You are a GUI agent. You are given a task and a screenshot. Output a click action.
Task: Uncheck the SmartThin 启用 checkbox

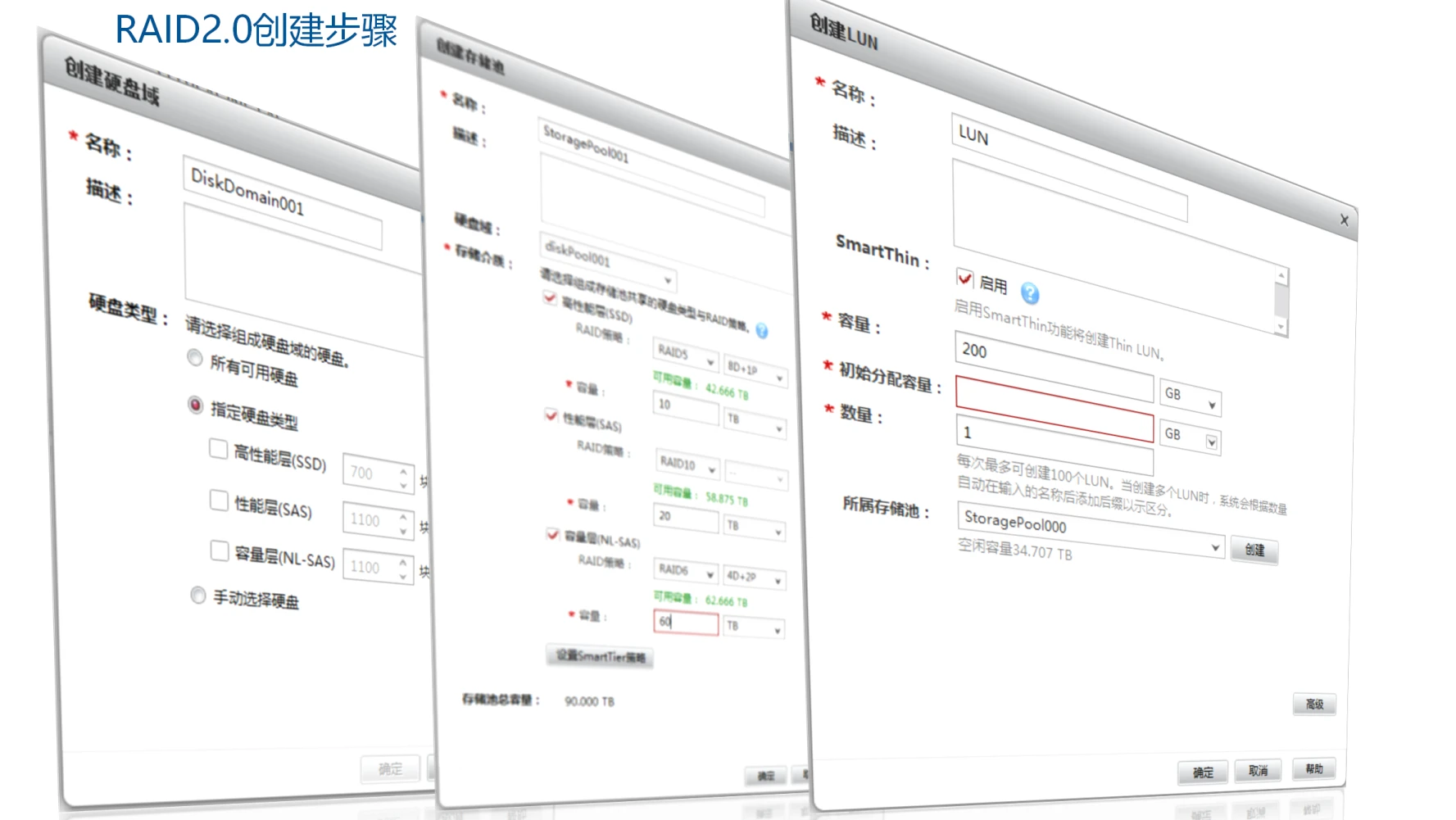(964, 278)
